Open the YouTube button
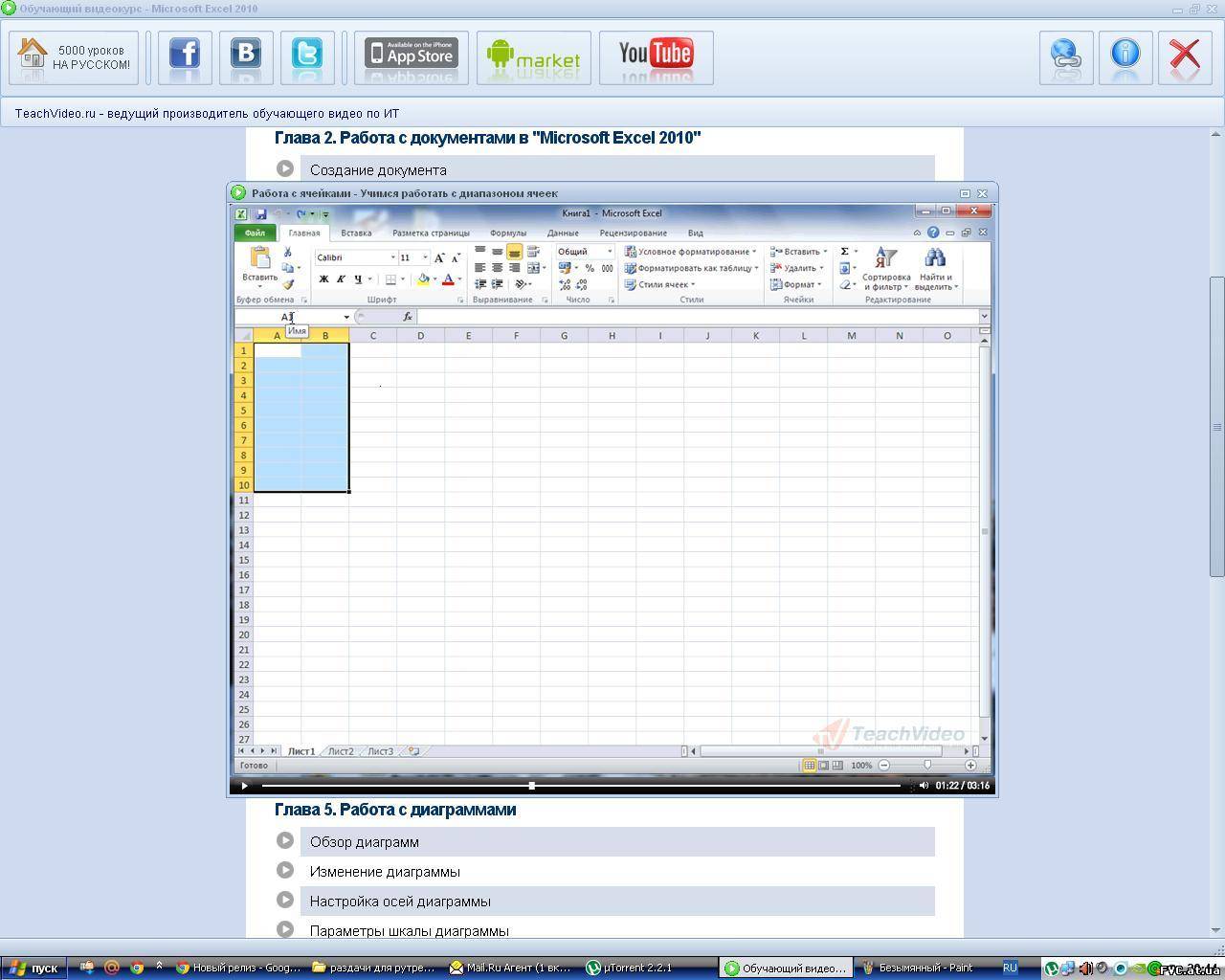Viewport: 1225px width, 980px height. coord(657,58)
